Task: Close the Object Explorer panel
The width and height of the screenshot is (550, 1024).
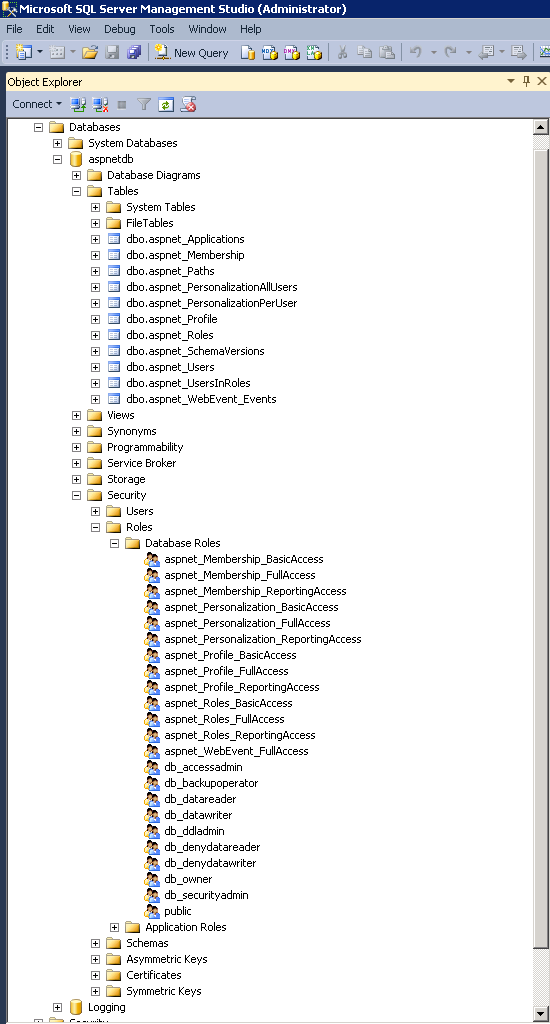Action: 542,81
